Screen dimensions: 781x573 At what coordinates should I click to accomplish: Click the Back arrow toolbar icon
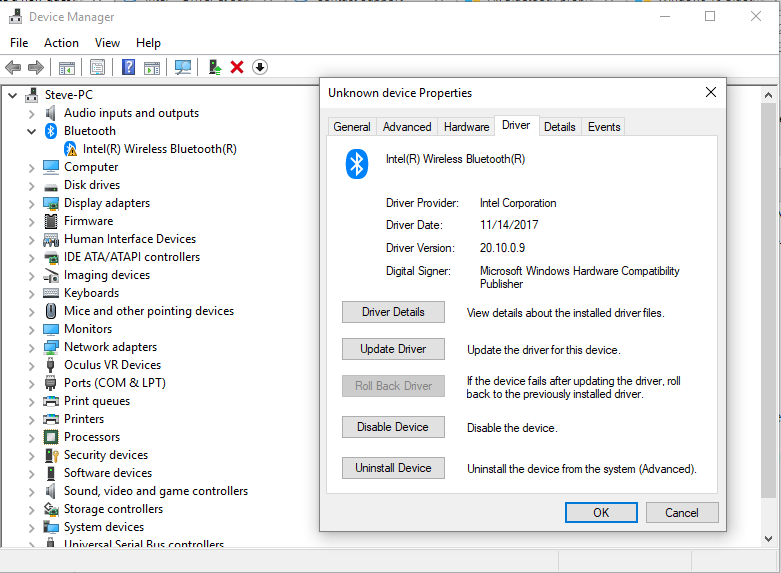(13, 67)
